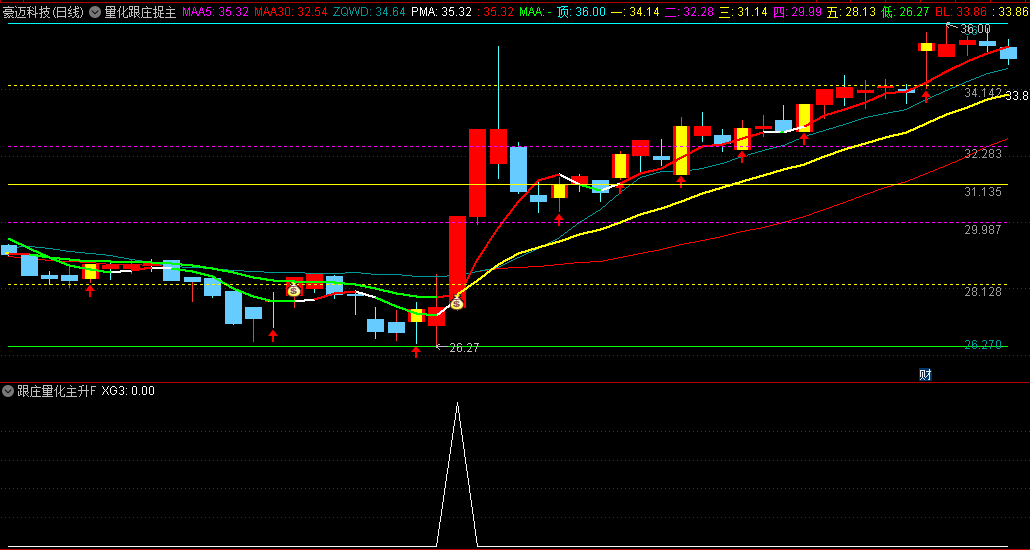Click the indicator name 量化跟庄捉主

(141, 11)
